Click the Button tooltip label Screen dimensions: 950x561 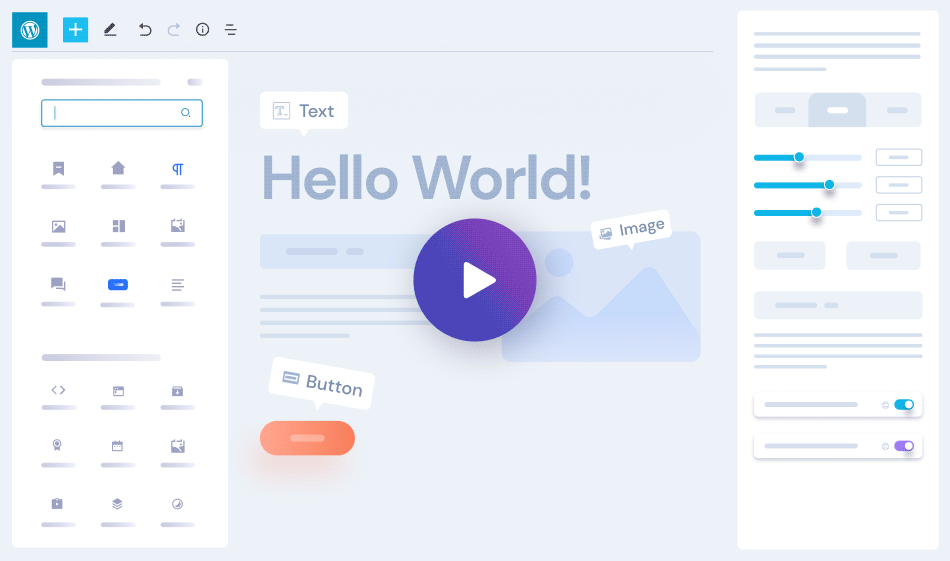(322, 383)
